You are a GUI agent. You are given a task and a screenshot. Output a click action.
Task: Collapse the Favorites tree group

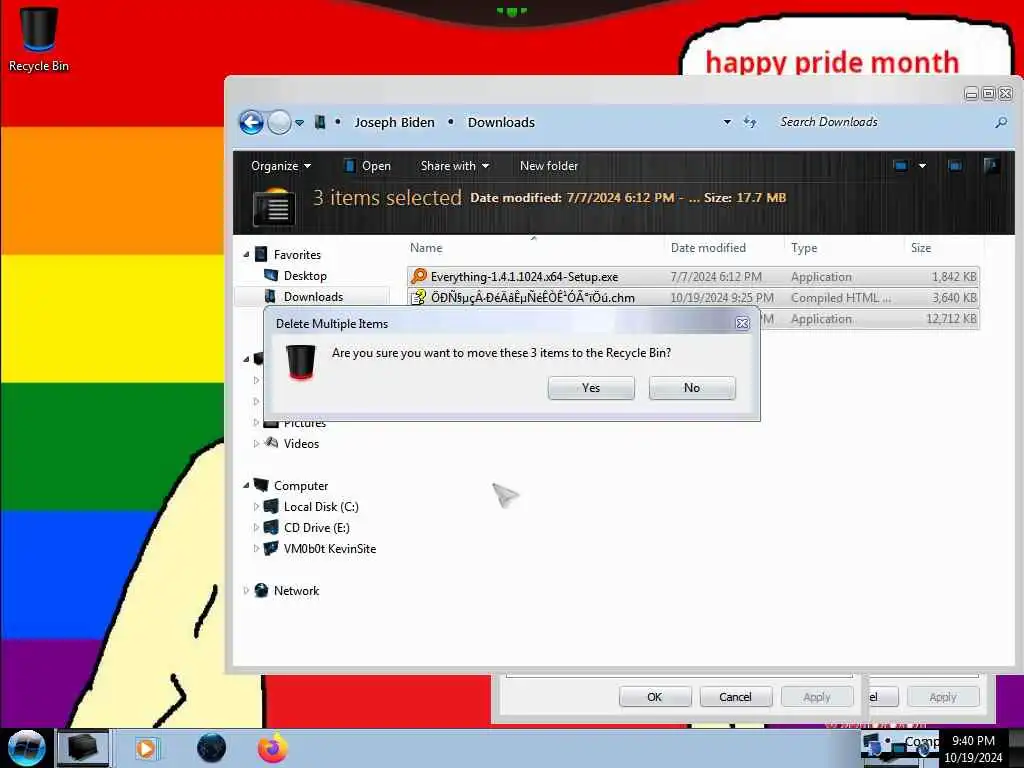(246, 255)
